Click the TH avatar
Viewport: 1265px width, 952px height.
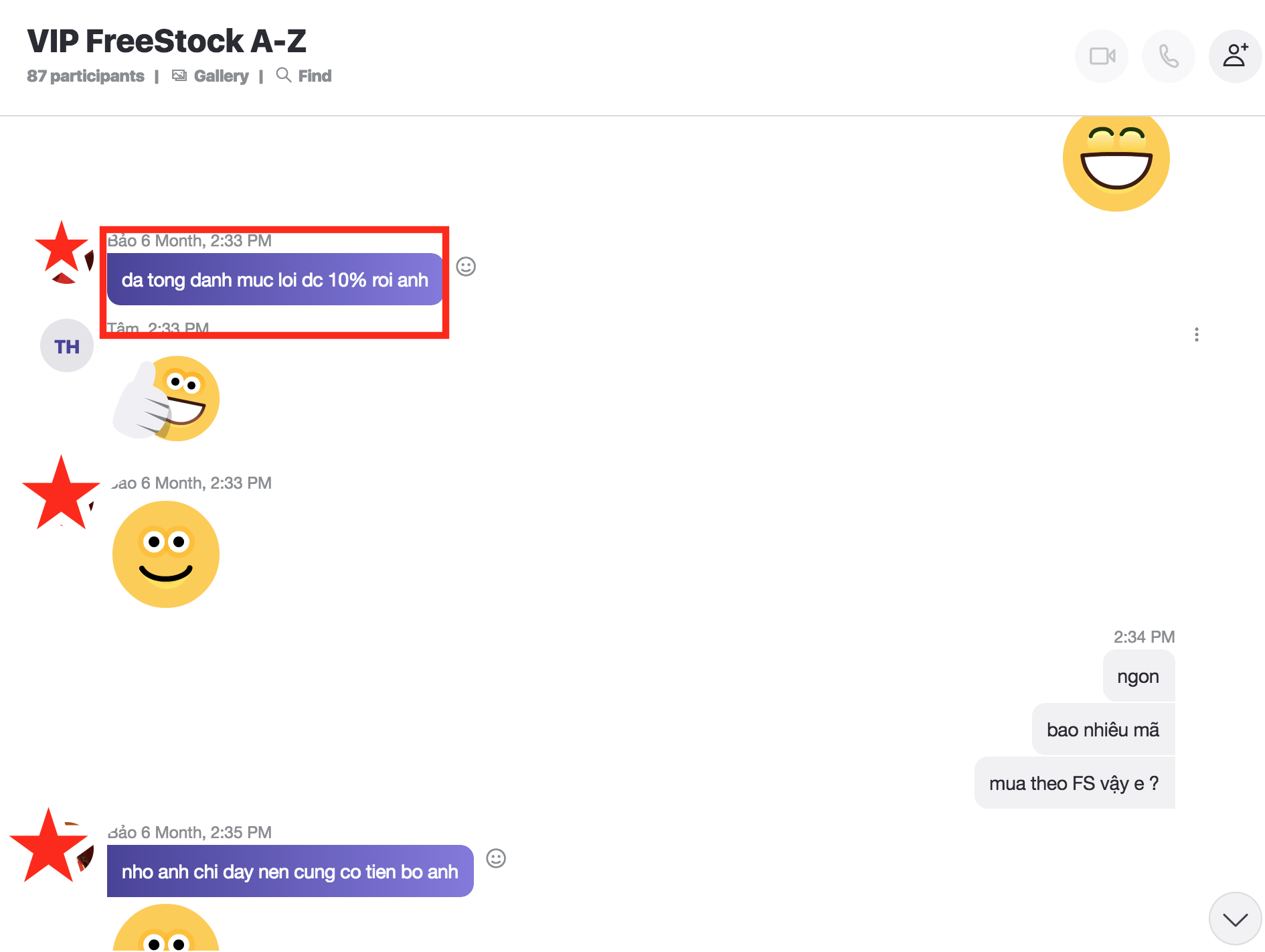pos(67,346)
